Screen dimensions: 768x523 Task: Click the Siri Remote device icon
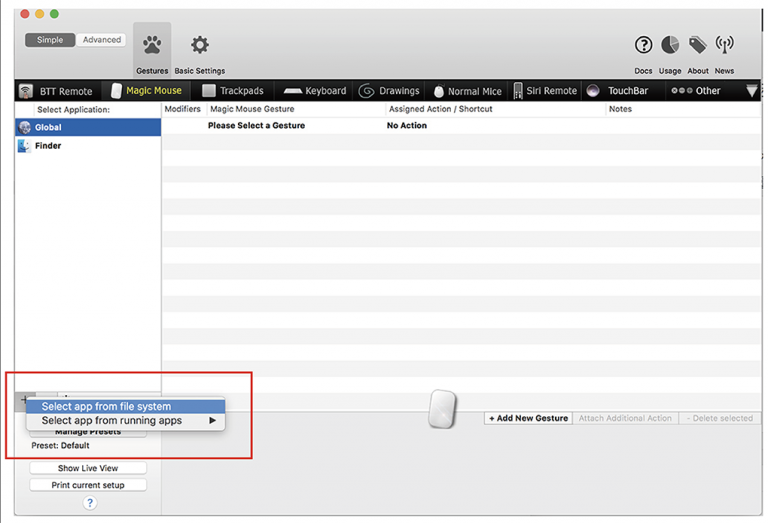[x=518, y=91]
